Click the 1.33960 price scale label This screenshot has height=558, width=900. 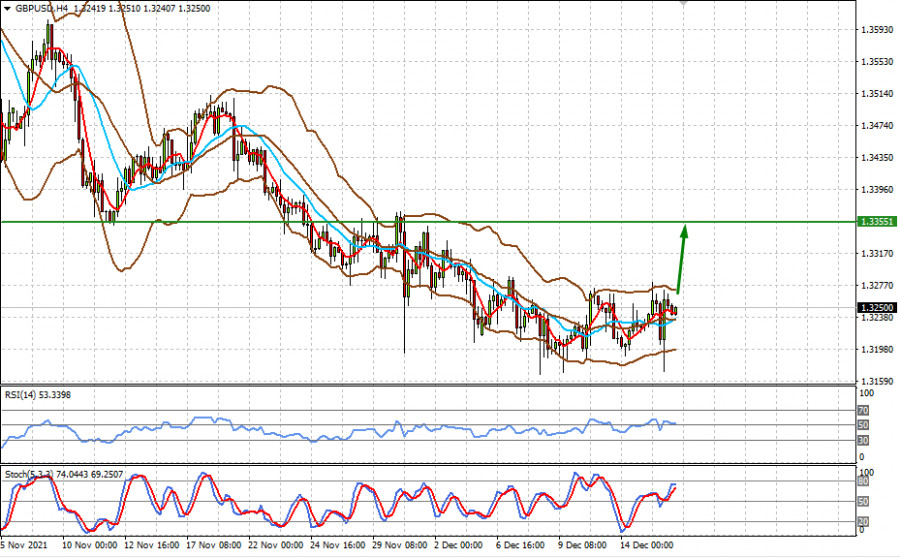(x=876, y=189)
